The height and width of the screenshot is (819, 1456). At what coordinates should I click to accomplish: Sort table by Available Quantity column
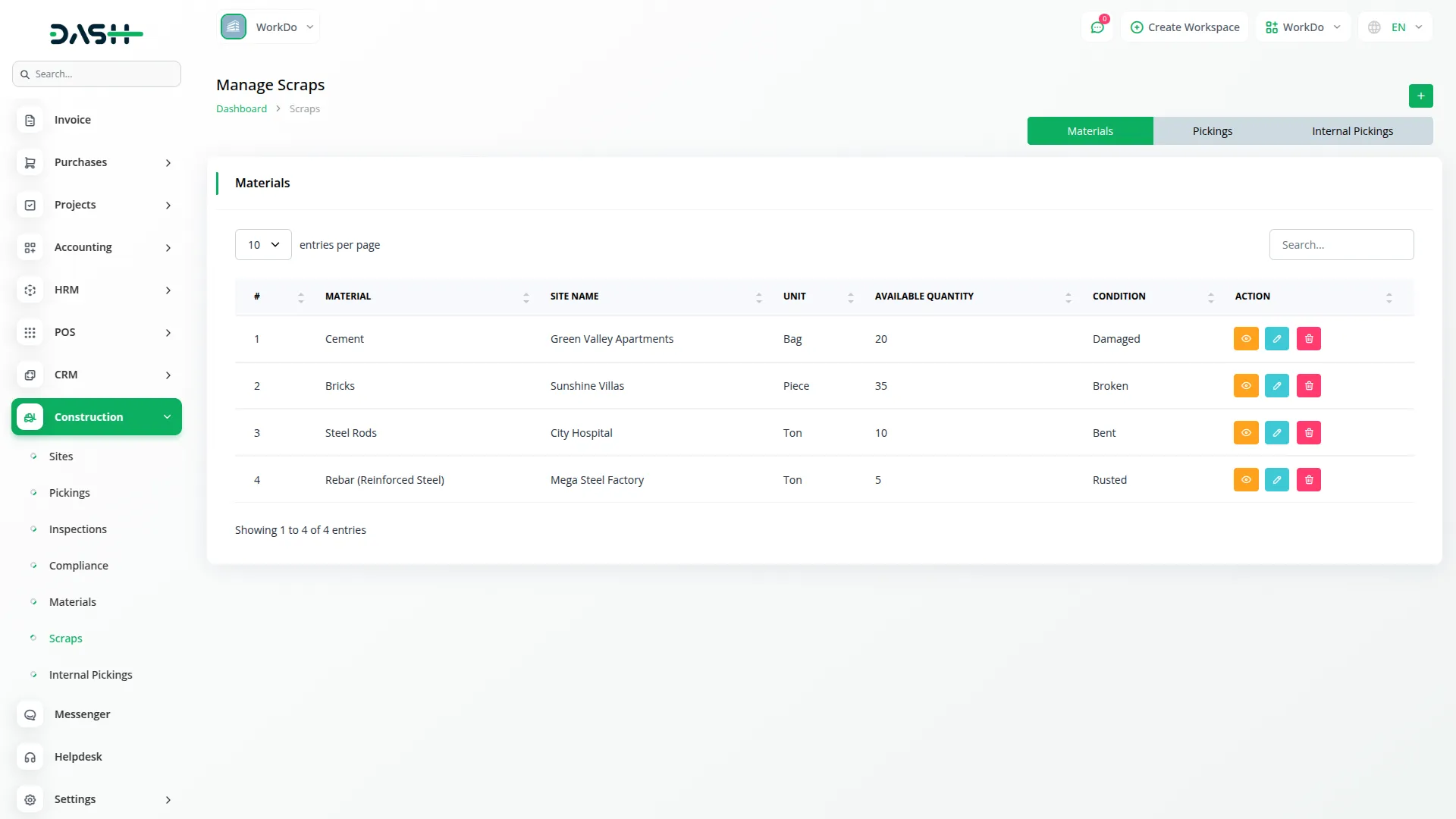point(924,297)
